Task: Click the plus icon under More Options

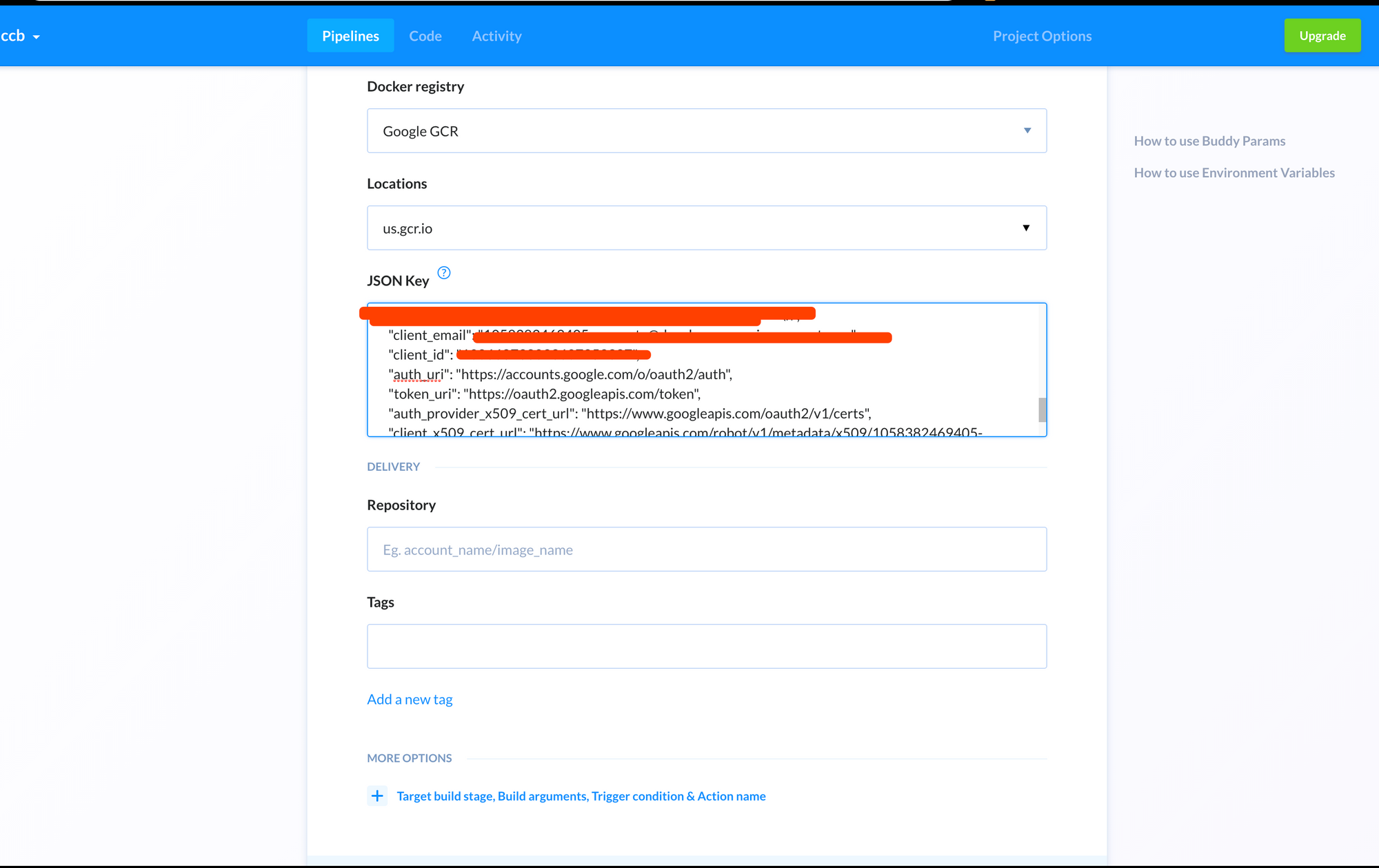Action: [x=377, y=796]
